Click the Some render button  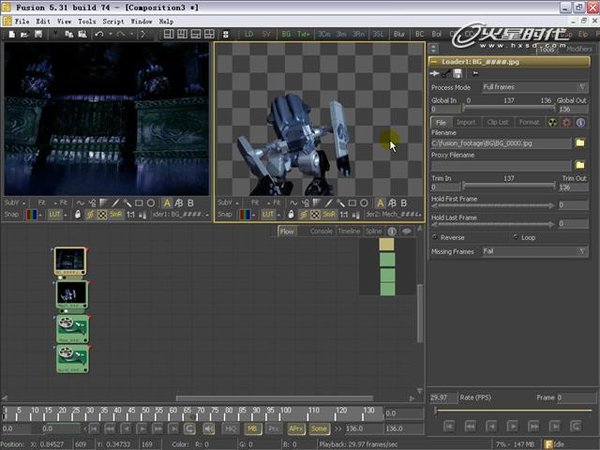click(319, 429)
